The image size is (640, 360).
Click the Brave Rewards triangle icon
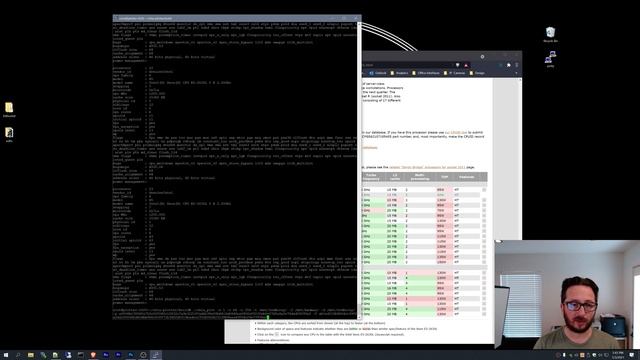[466, 65]
